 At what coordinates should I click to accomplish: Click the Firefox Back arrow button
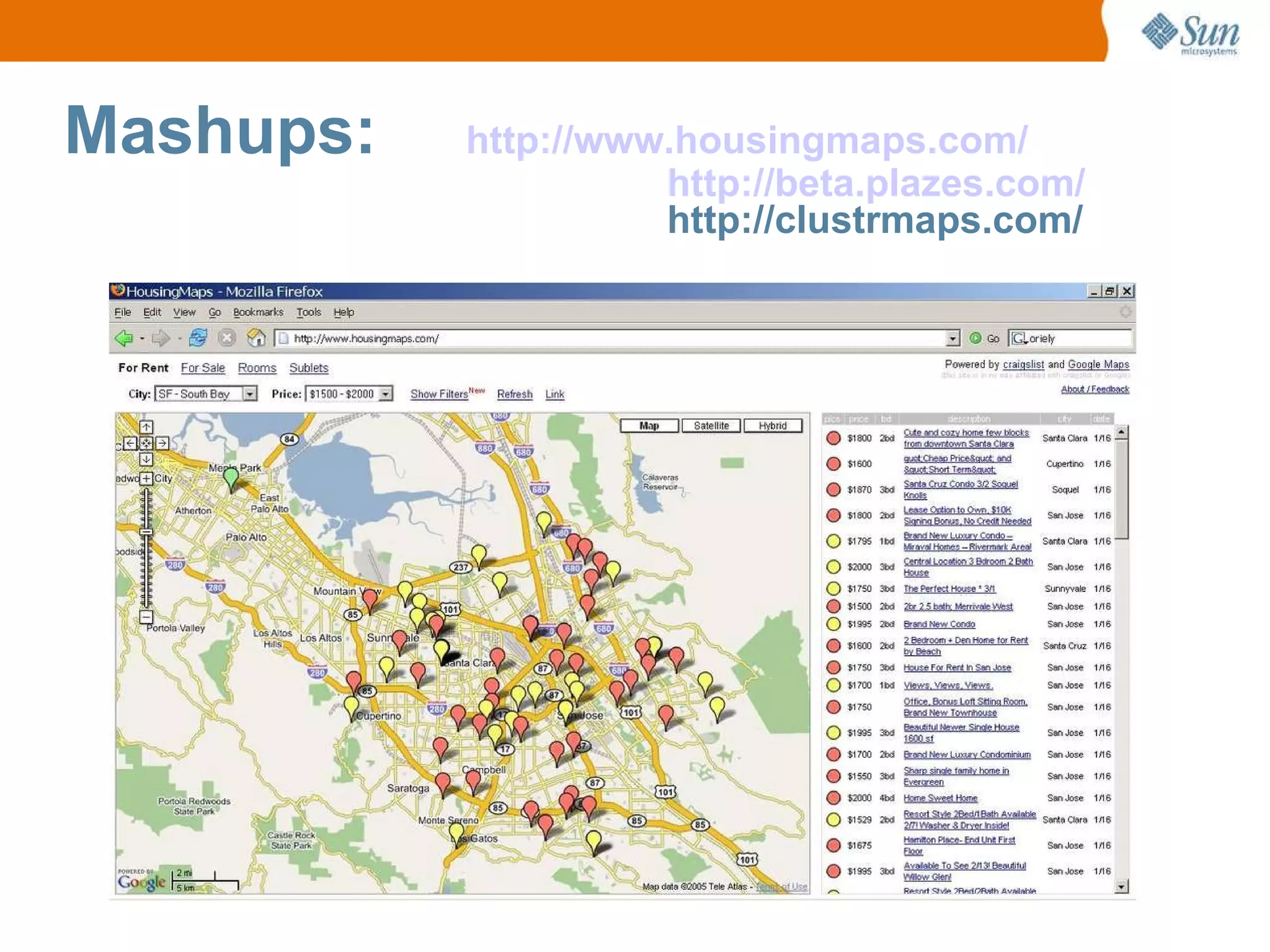click(124, 338)
